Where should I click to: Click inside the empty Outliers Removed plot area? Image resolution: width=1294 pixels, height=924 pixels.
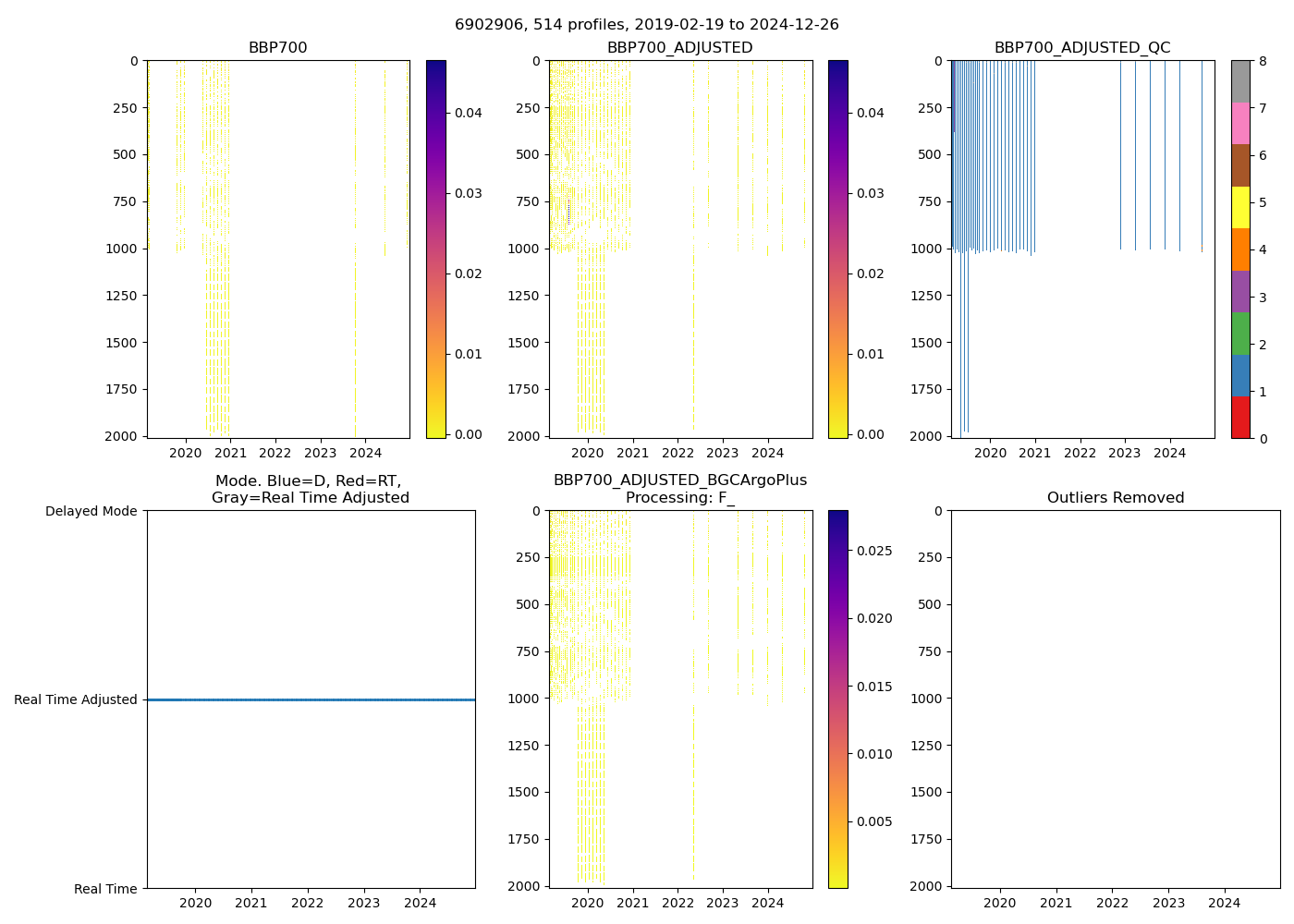[x=1116, y=699]
